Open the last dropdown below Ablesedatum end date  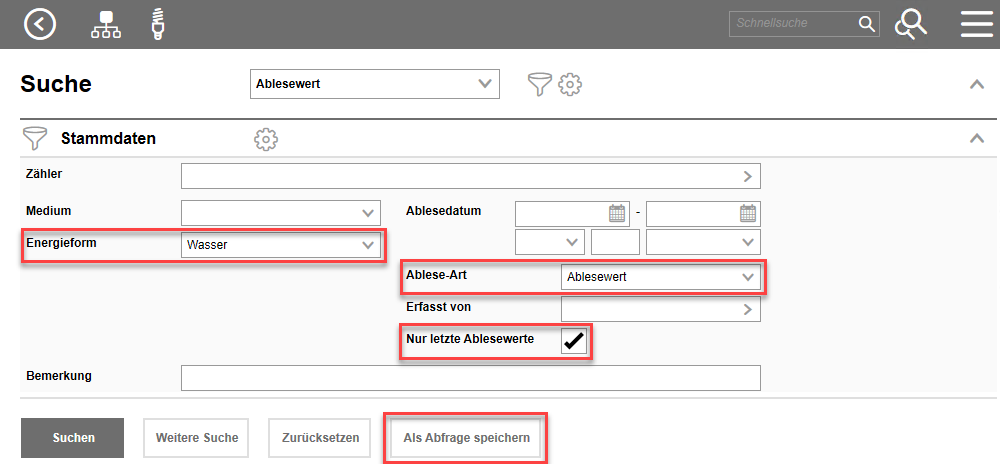703,242
